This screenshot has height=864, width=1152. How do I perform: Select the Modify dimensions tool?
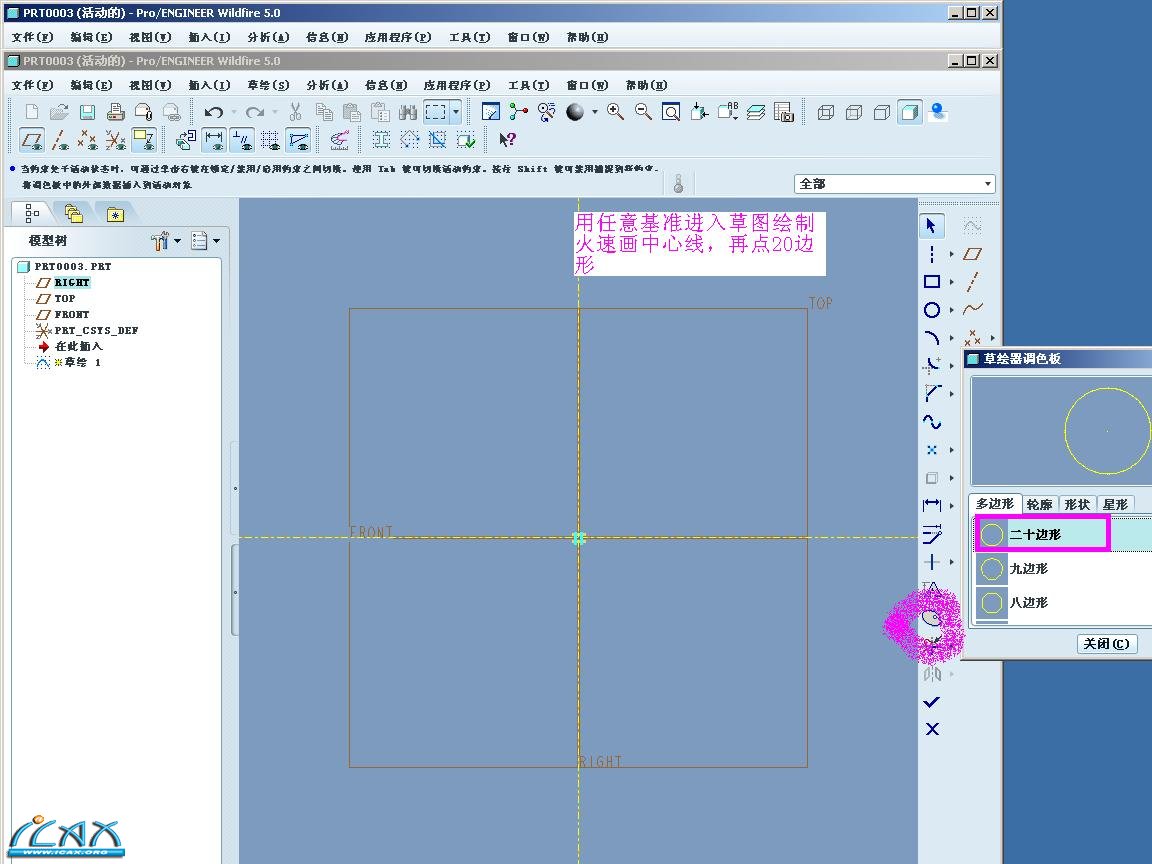pyautogui.click(x=932, y=534)
